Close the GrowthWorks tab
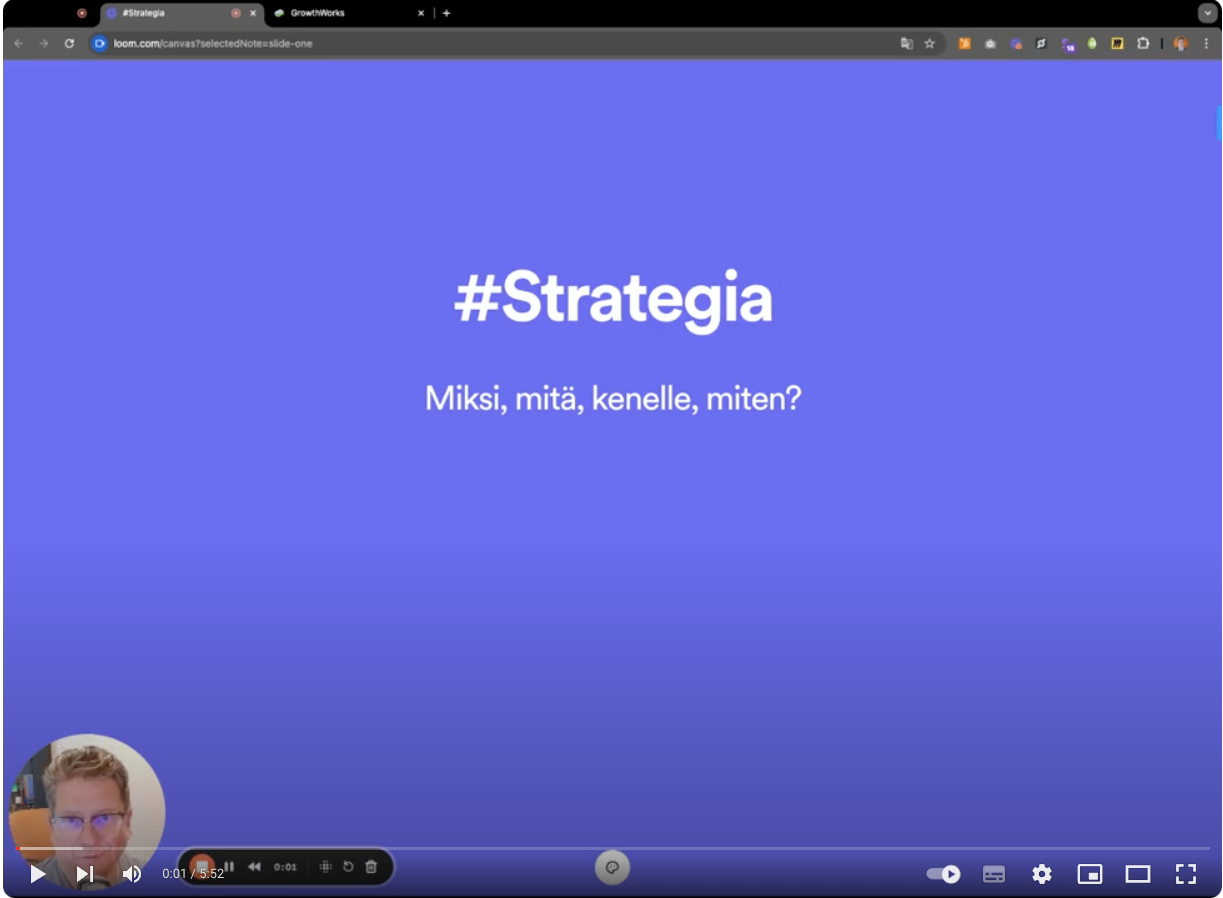1223x898 pixels. tap(420, 13)
